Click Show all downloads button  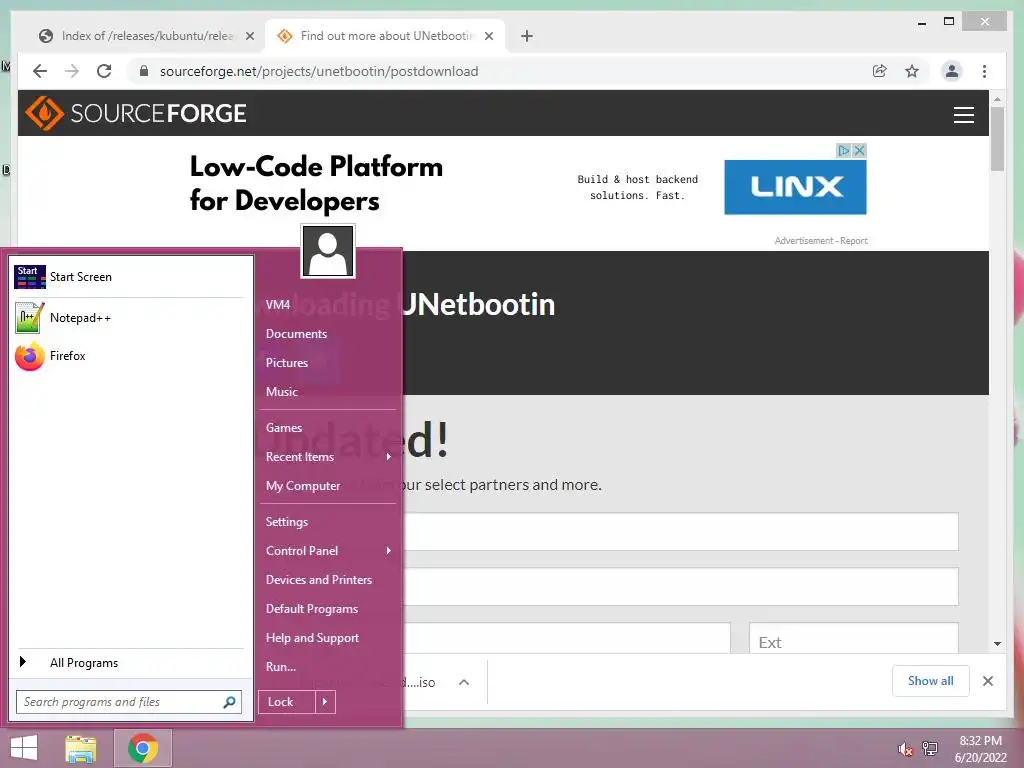click(930, 681)
